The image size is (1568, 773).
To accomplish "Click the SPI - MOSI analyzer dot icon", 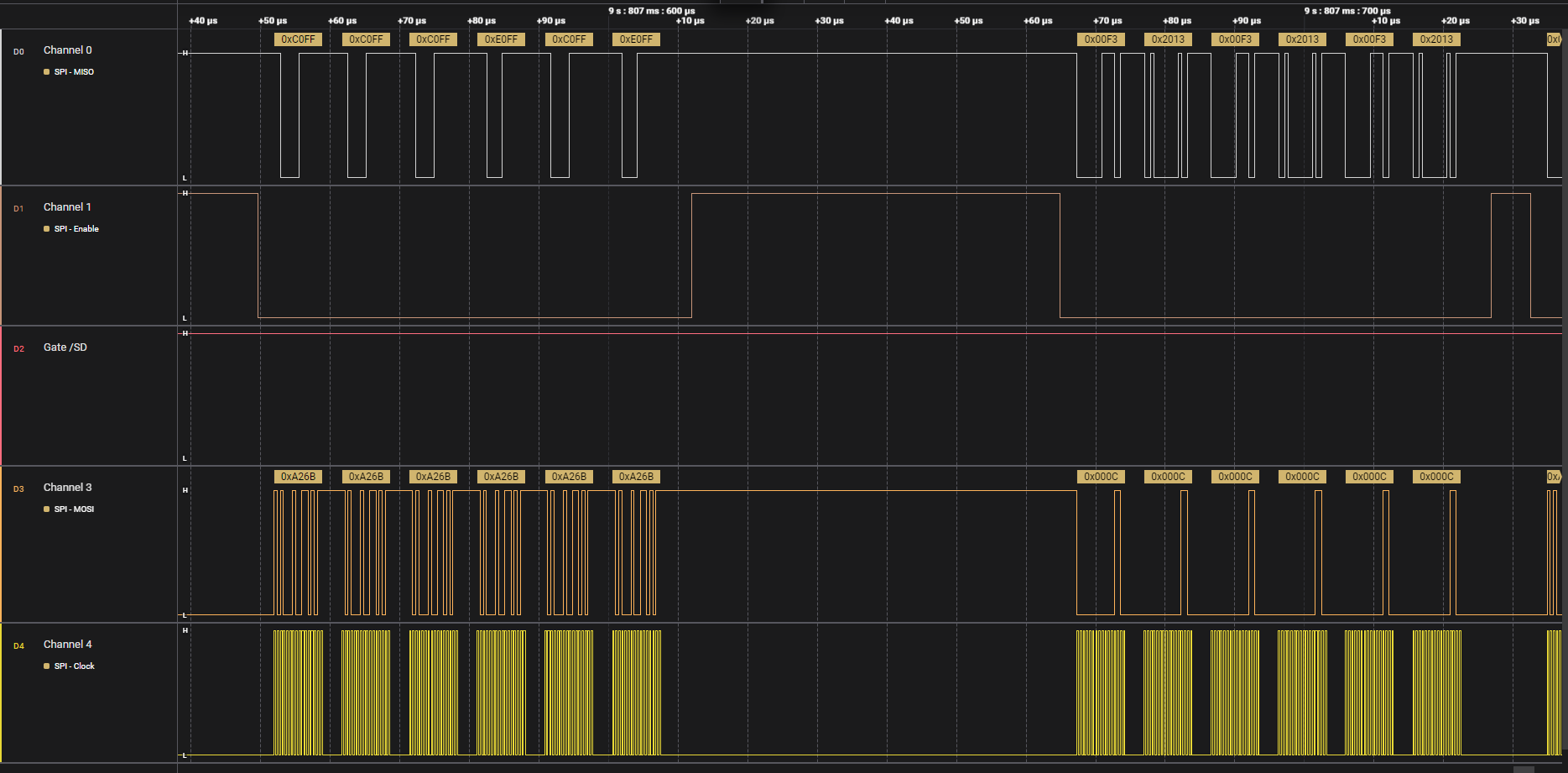I will (46, 509).
